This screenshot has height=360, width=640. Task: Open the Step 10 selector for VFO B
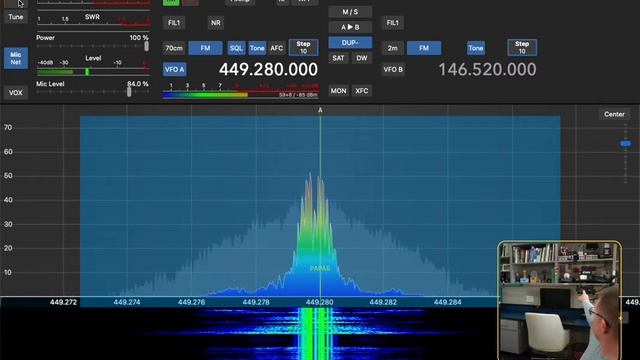pyautogui.click(x=522, y=47)
